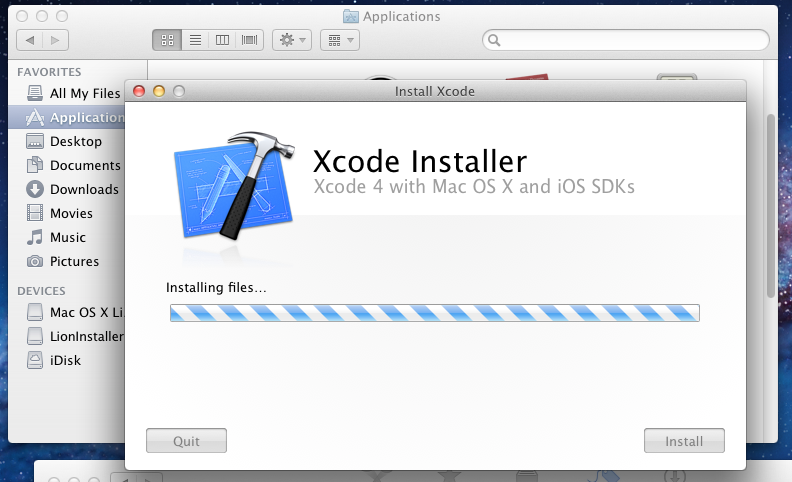The height and width of the screenshot is (482, 792).
Task: Select Applications in Finder sidebar
Action: coord(67,117)
